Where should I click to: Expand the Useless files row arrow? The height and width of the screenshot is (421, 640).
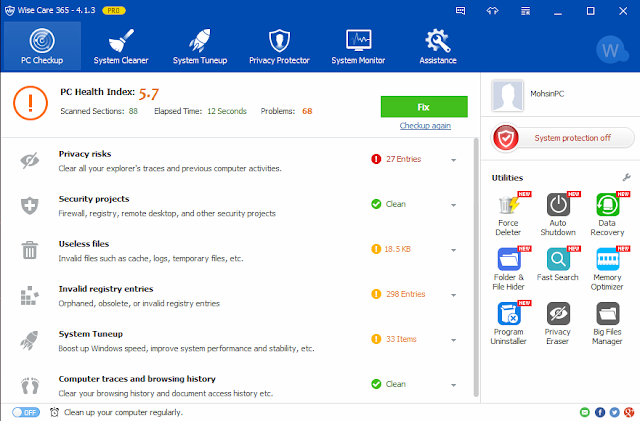453,250
